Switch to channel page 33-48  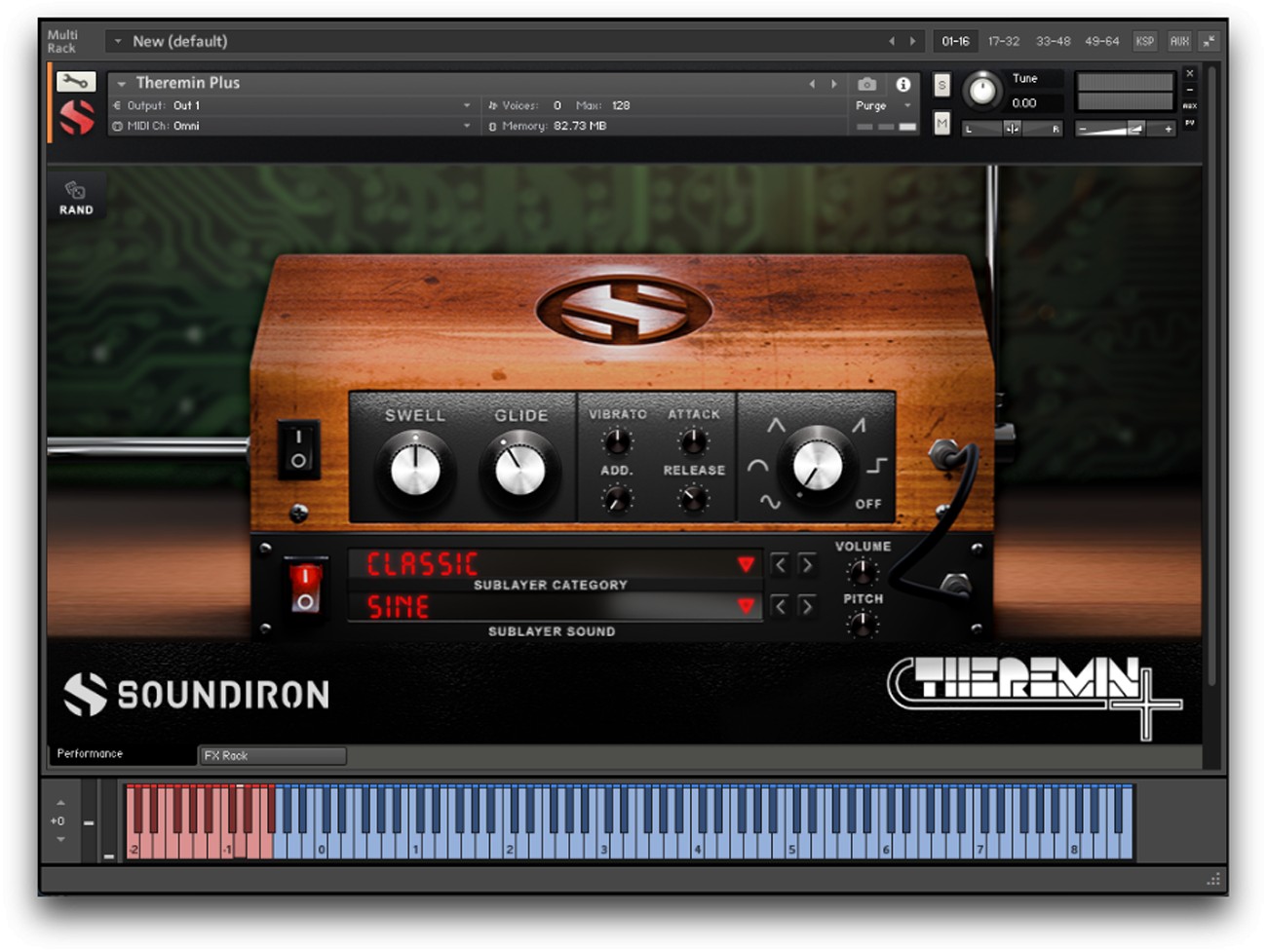click(1053, 41)
